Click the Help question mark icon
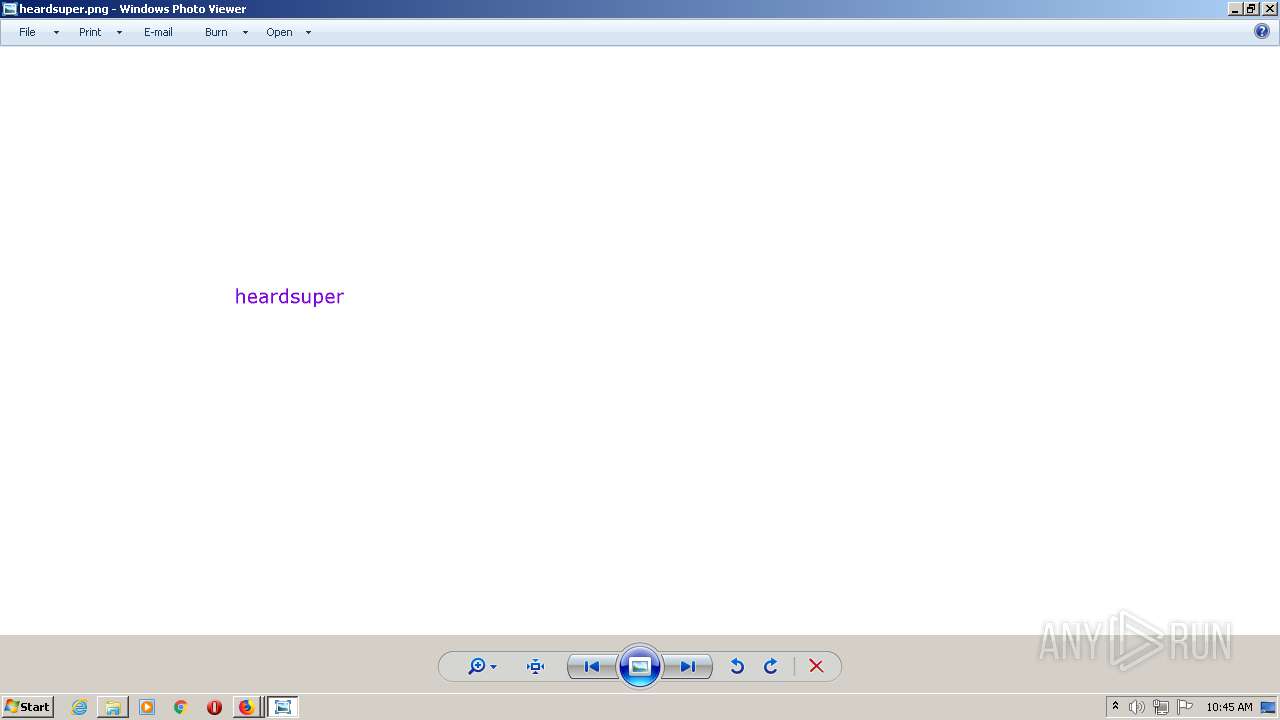Viewport: 1280px width, 720px height. [1262, 31]
